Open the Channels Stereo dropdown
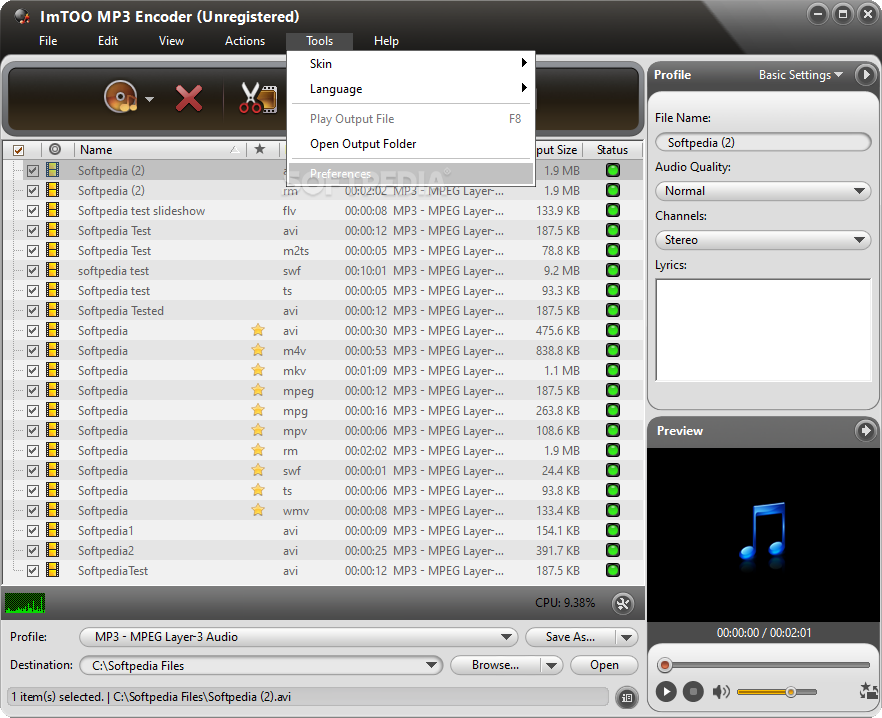 (763, 240)
